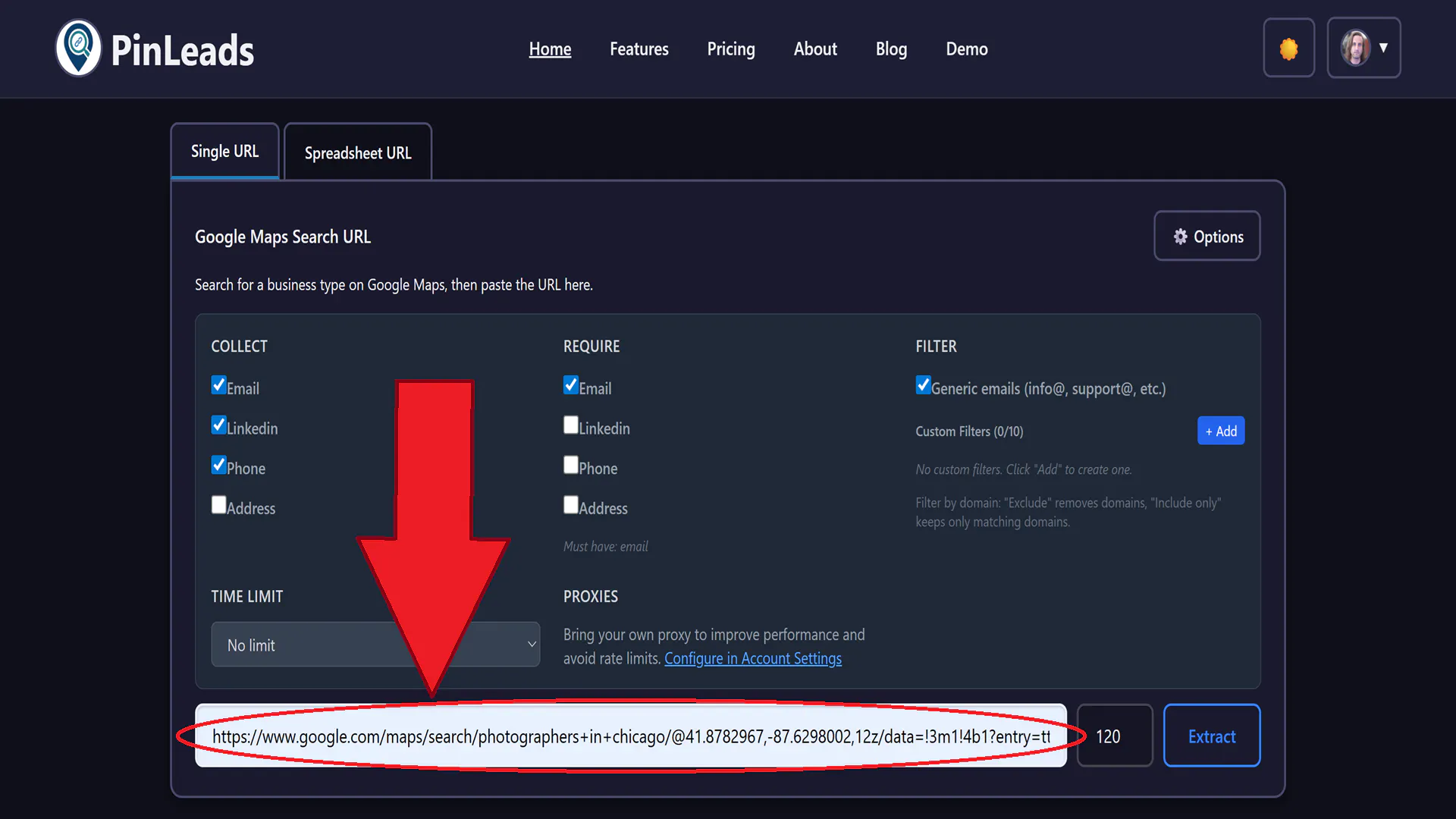Image resolution: width=1456 pixels, height=819 pixels.
Task: Uncheck Collect Email checkbox
Action: click(x=219, y=385)
